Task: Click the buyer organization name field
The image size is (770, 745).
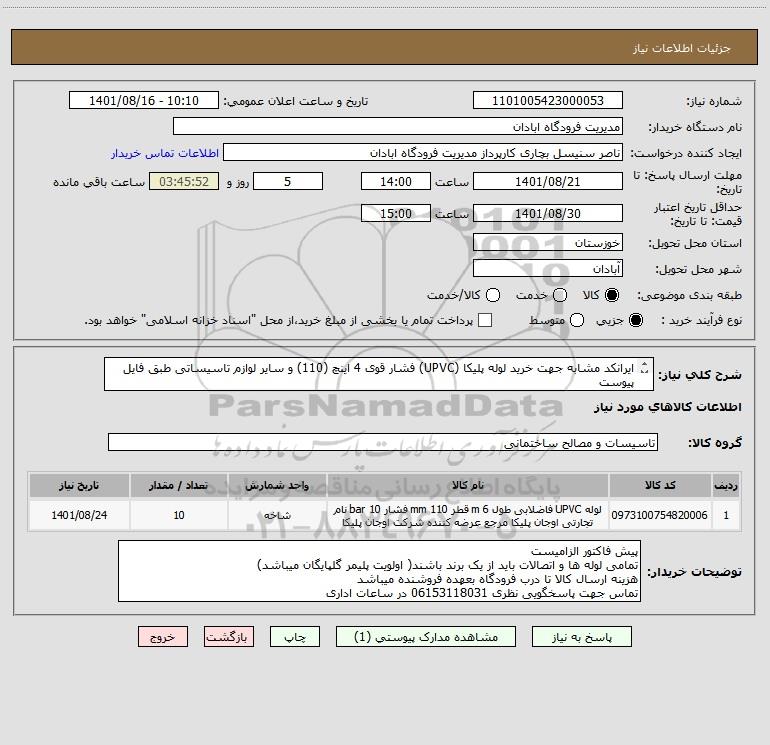Action: (x=398, y=127)
